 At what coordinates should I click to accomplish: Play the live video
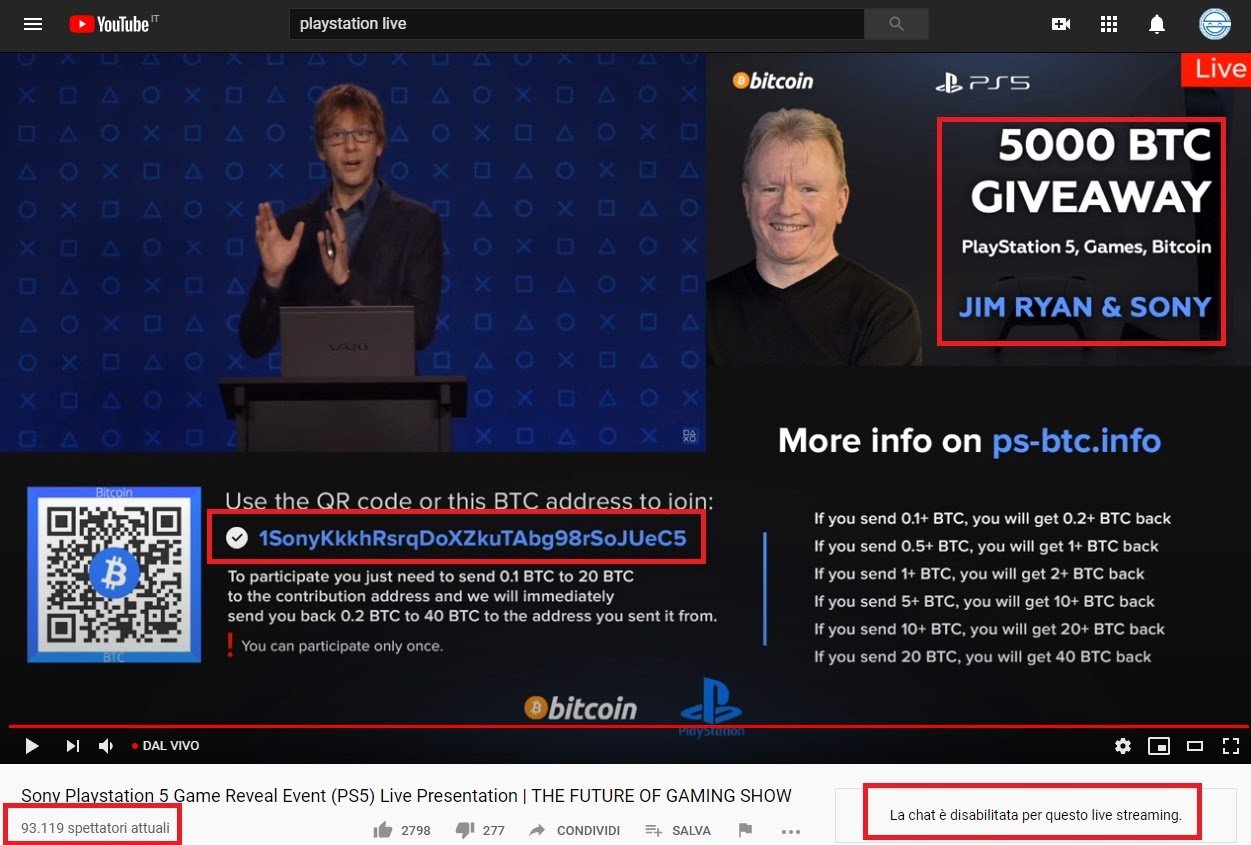tap(31, 746)
